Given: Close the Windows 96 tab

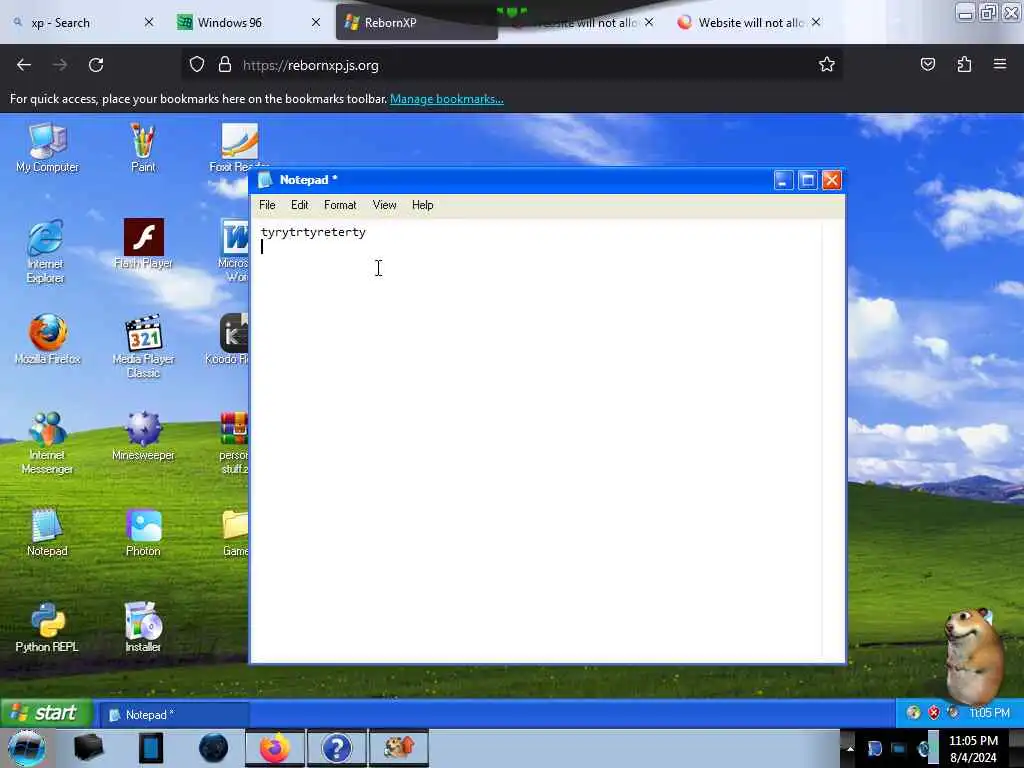Looking at the screenshot, I should (316, 22).
